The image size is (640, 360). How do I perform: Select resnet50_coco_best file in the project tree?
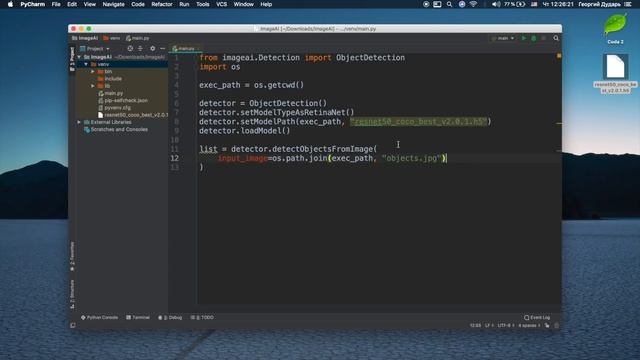tap(133, 115)
